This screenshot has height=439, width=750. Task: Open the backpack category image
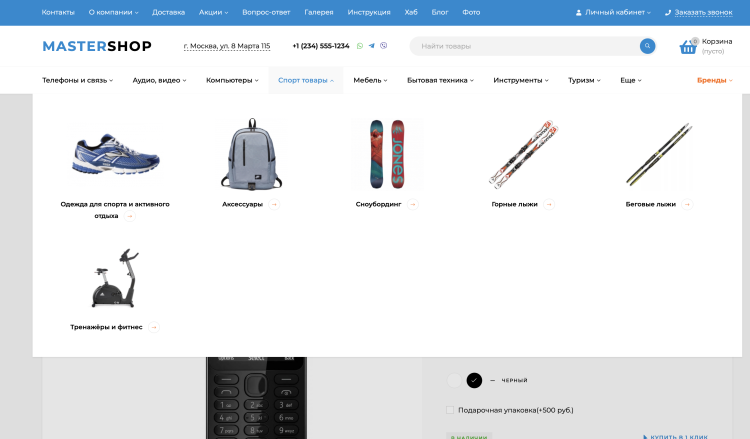click(252, 154)
